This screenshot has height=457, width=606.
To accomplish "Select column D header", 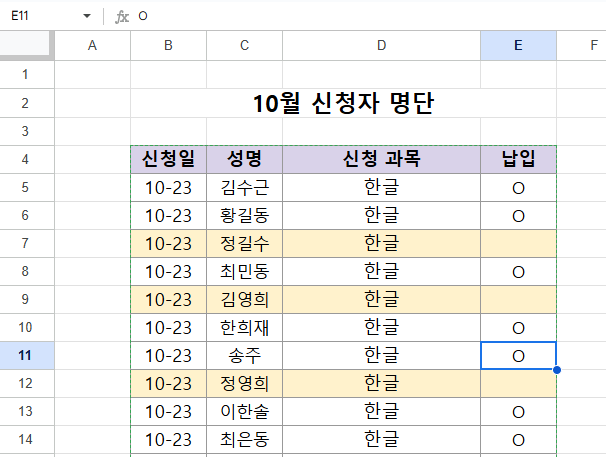I will coord(381,46).
